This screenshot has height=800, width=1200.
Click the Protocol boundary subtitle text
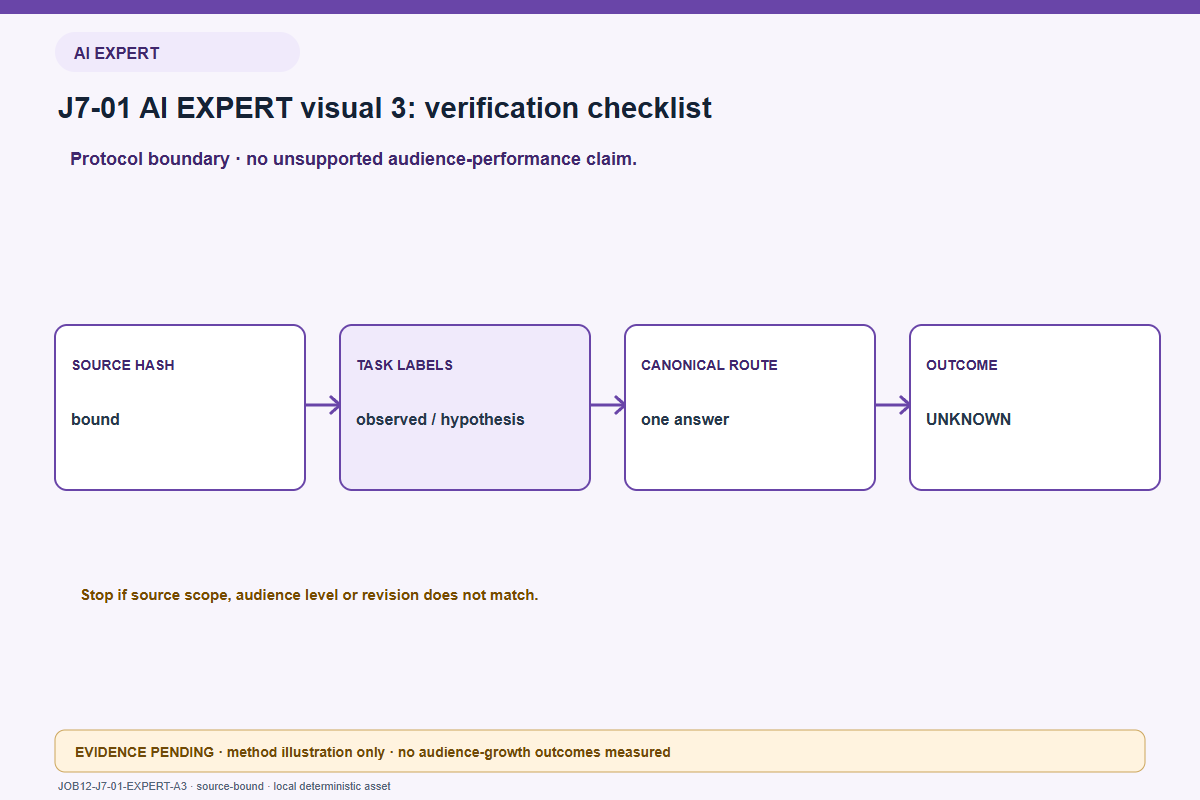coord(353,159)
